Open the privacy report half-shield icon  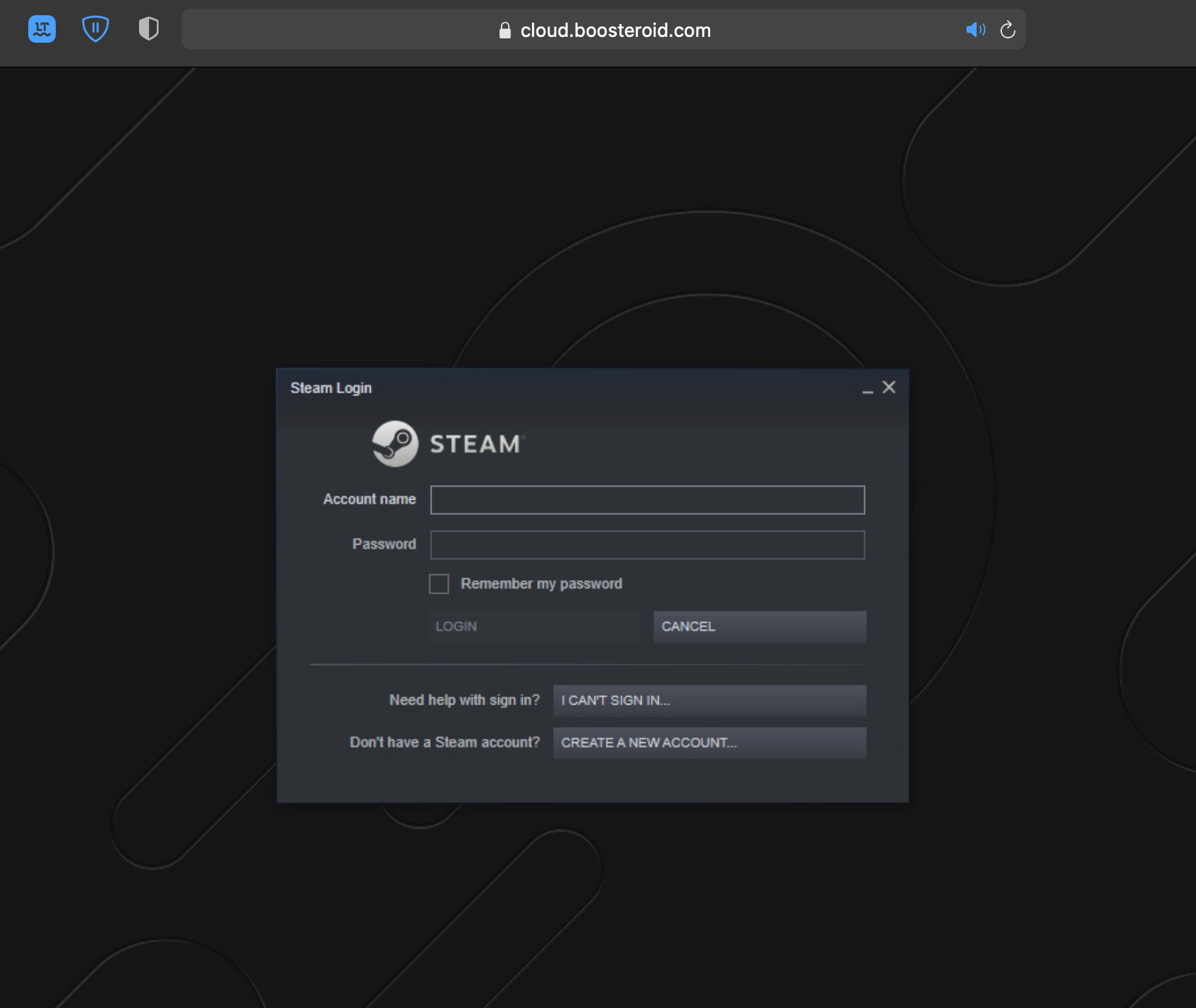pyautogui.click(x=148, y=29)
